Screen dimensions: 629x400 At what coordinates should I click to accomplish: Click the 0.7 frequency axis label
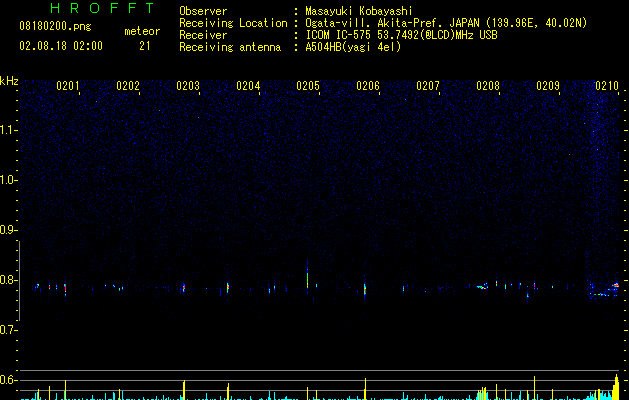click(8, 330)
